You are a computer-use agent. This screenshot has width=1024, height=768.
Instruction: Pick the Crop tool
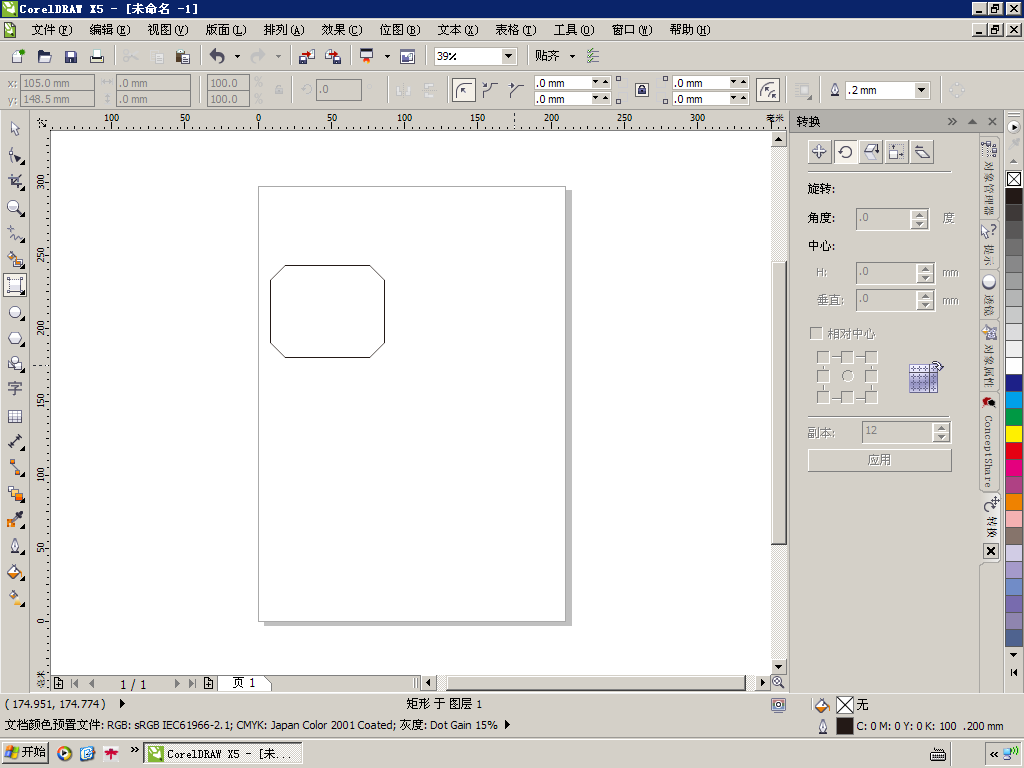click(x=15, y=181)
